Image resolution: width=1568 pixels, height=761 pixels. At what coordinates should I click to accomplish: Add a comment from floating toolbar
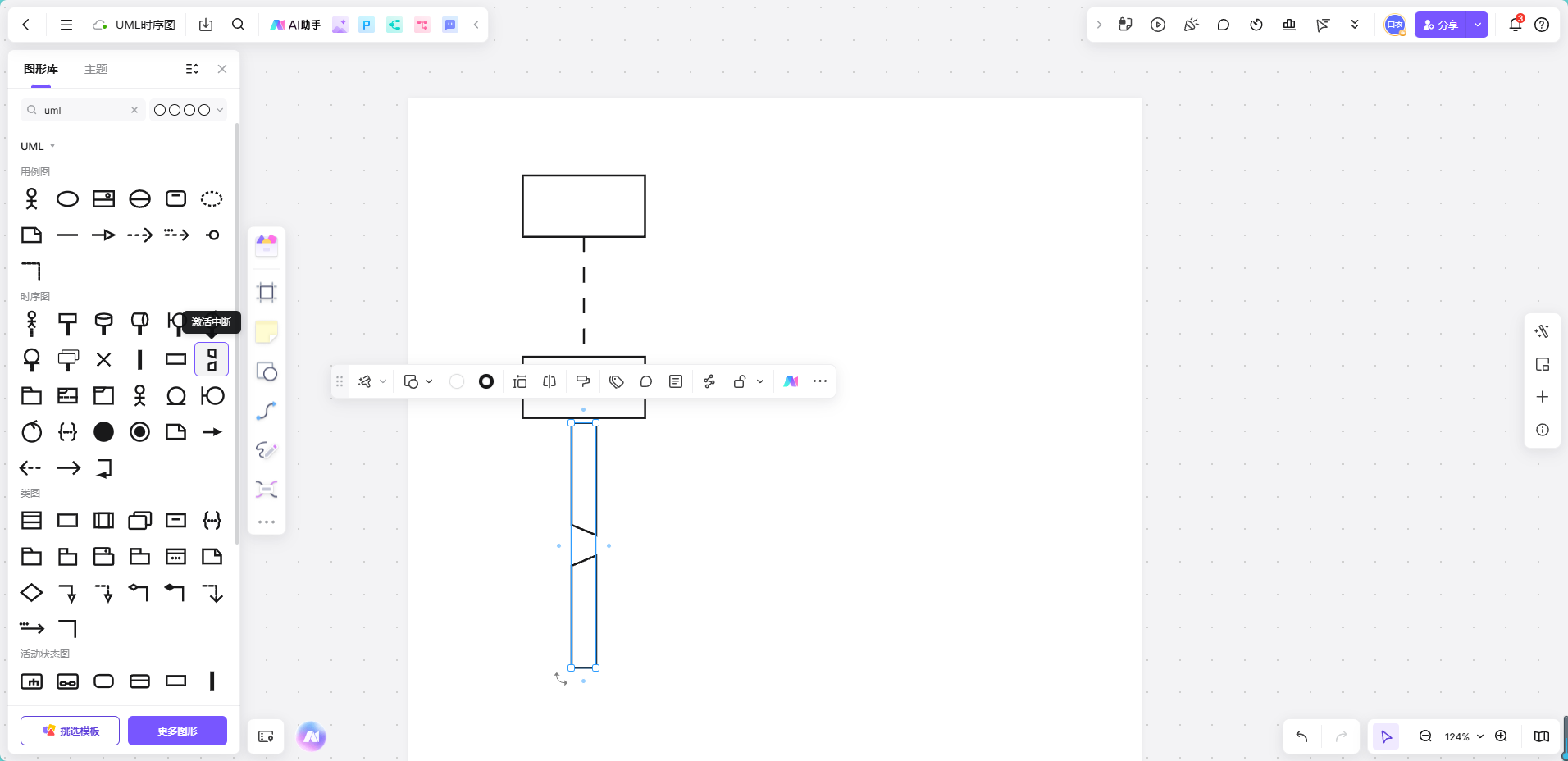(x=646, y=381)
